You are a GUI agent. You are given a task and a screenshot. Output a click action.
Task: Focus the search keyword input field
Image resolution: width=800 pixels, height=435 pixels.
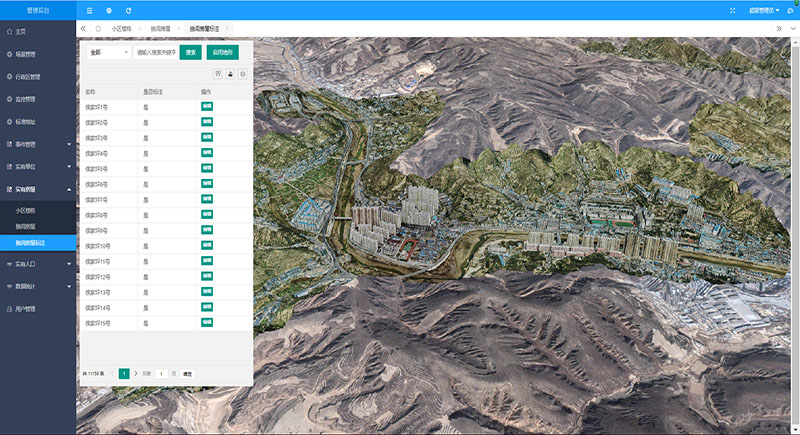pyautogui.click(x=156, y=52)
